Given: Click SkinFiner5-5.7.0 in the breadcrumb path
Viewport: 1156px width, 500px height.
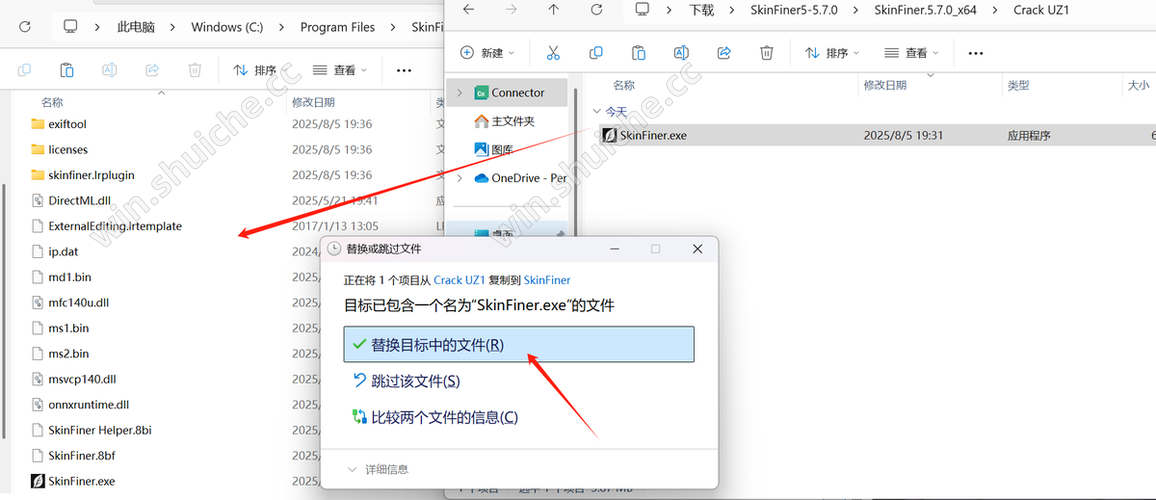Looking at the screenshot, I should (794, 10).
